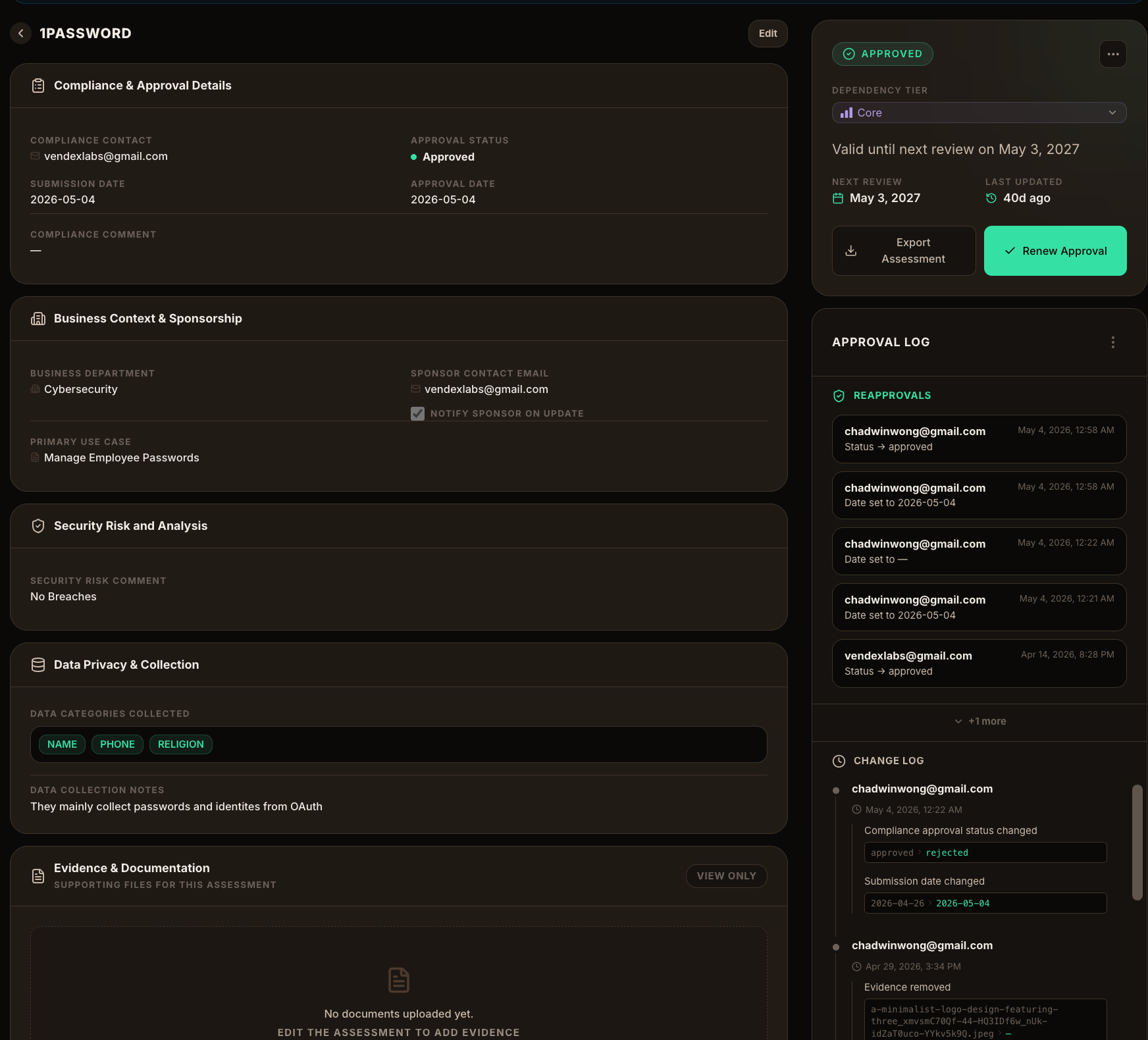Click the Export Assessment button
The height and width of the screenshot is (1040, 1148).
[x=904, y=251]
